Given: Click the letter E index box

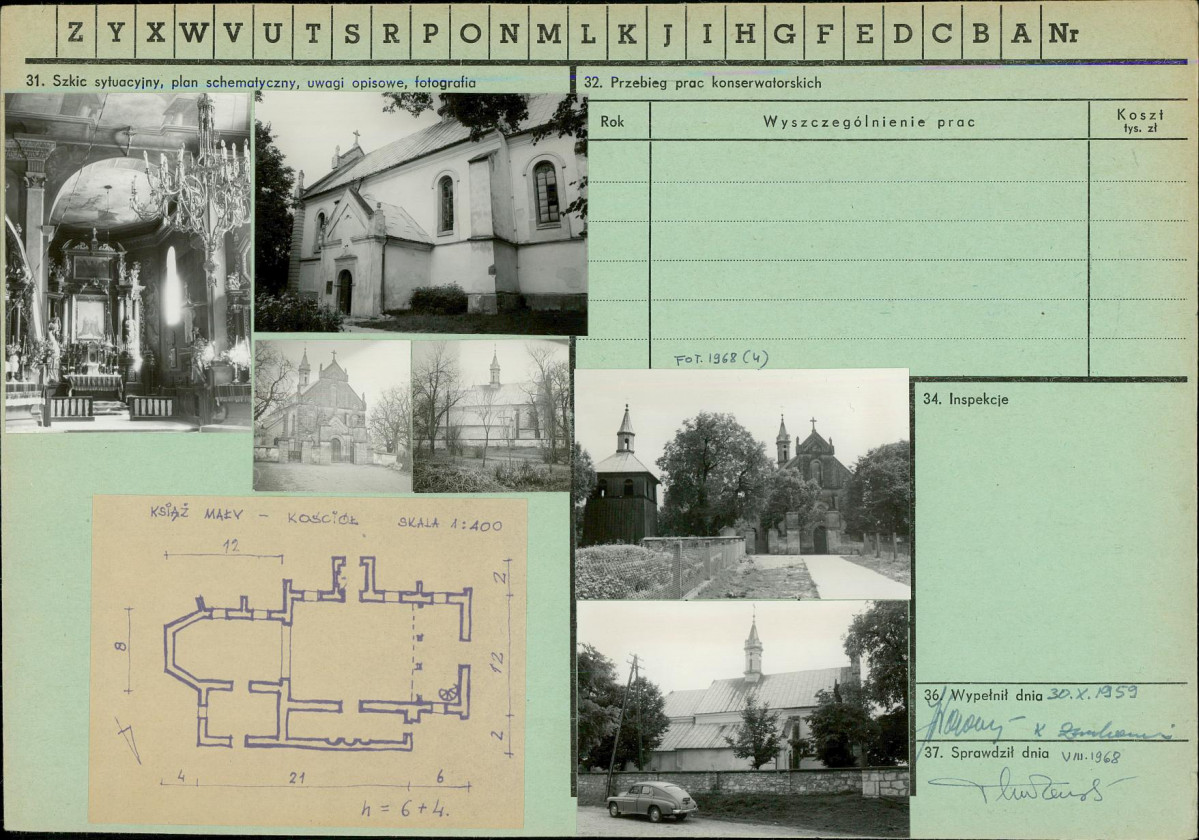Looking at the screenshot, I should [x=864, y=32].
